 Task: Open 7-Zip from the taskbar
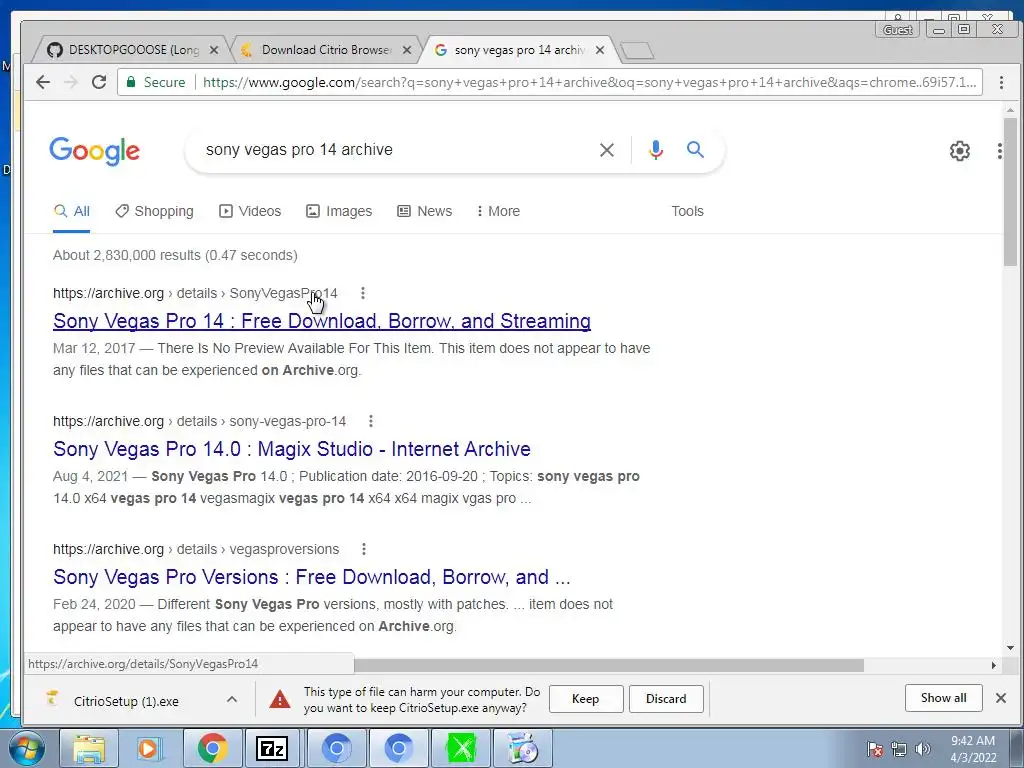pos(272,749)
